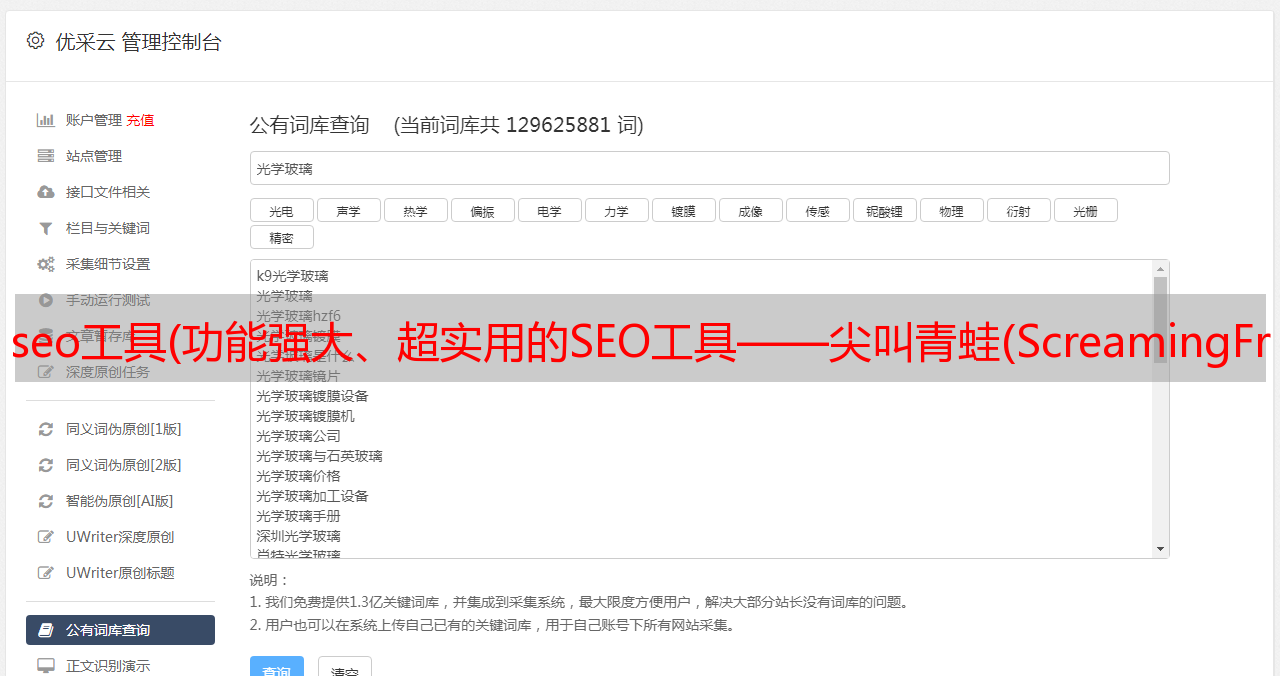Click the gears icon for 采集细节设置

(x=46, y=264)
